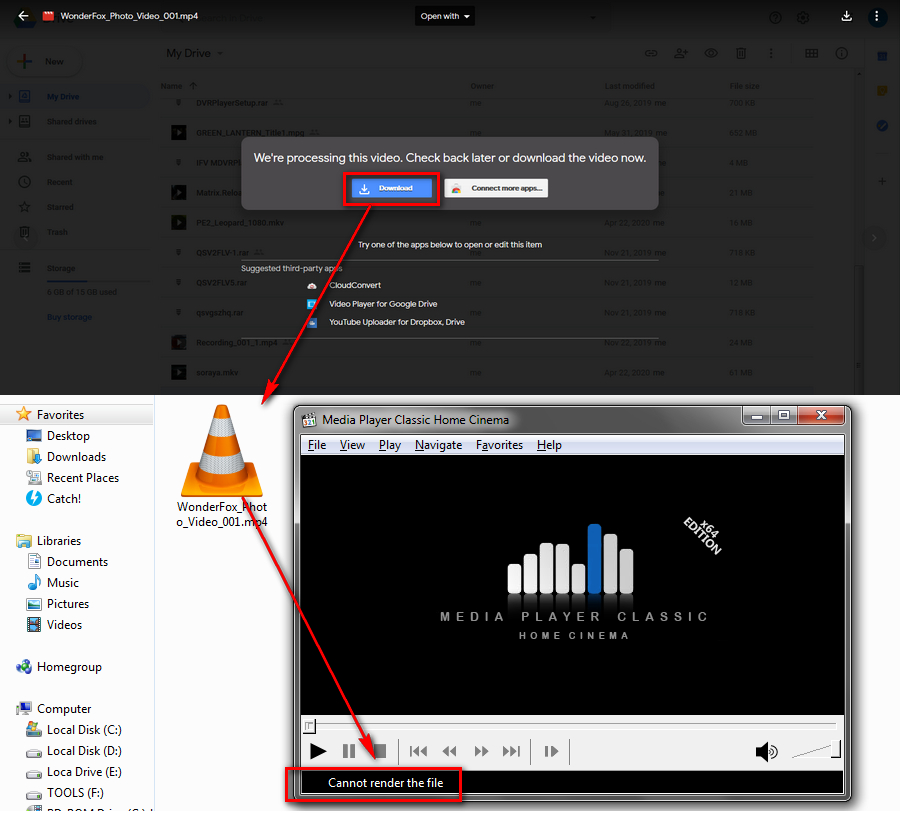Click the New button in Drive
This screenshot has height=814, width=900.
44,61
